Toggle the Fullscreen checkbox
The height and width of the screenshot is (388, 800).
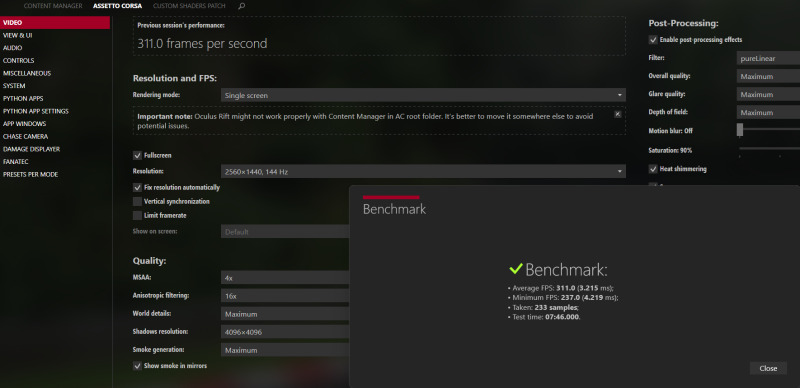137,155
